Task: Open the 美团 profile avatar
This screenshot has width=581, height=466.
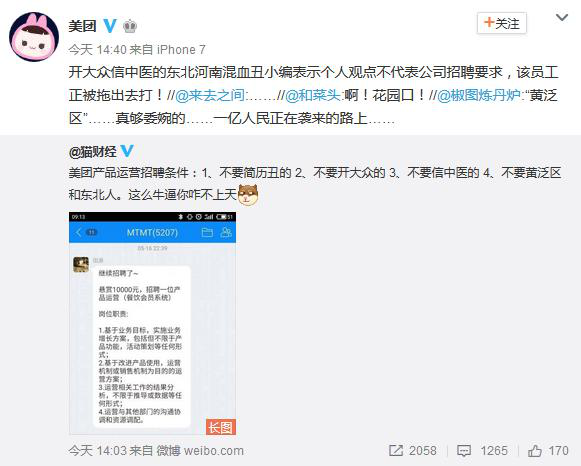Action: tap(34, 36)
